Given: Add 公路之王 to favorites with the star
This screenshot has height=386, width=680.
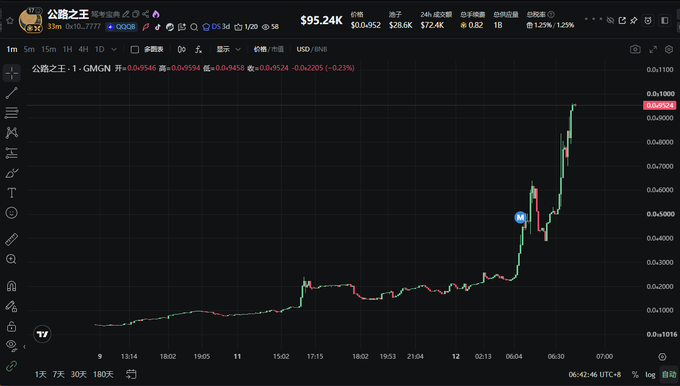Looking at the screenshot, I should [10, 20].
